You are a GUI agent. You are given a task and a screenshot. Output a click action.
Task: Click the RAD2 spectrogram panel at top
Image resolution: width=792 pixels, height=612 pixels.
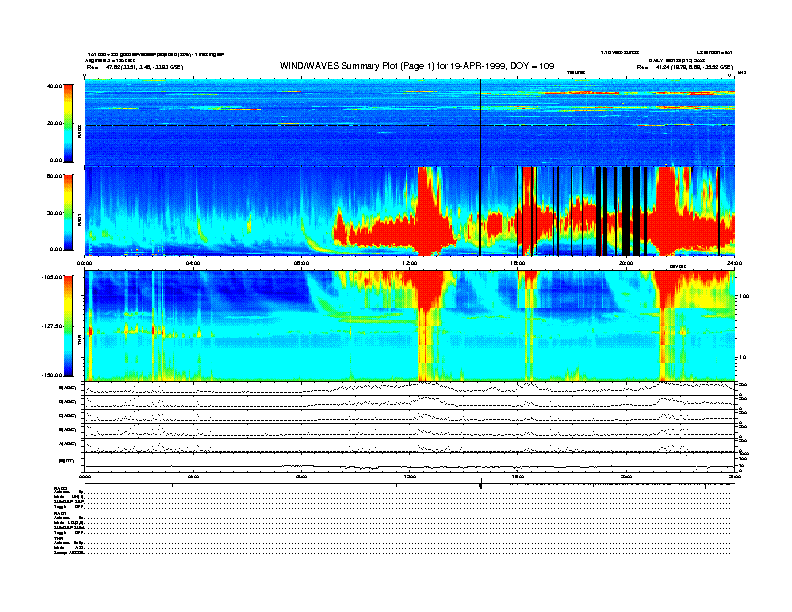pyautogui.click(x=410, y=123)
